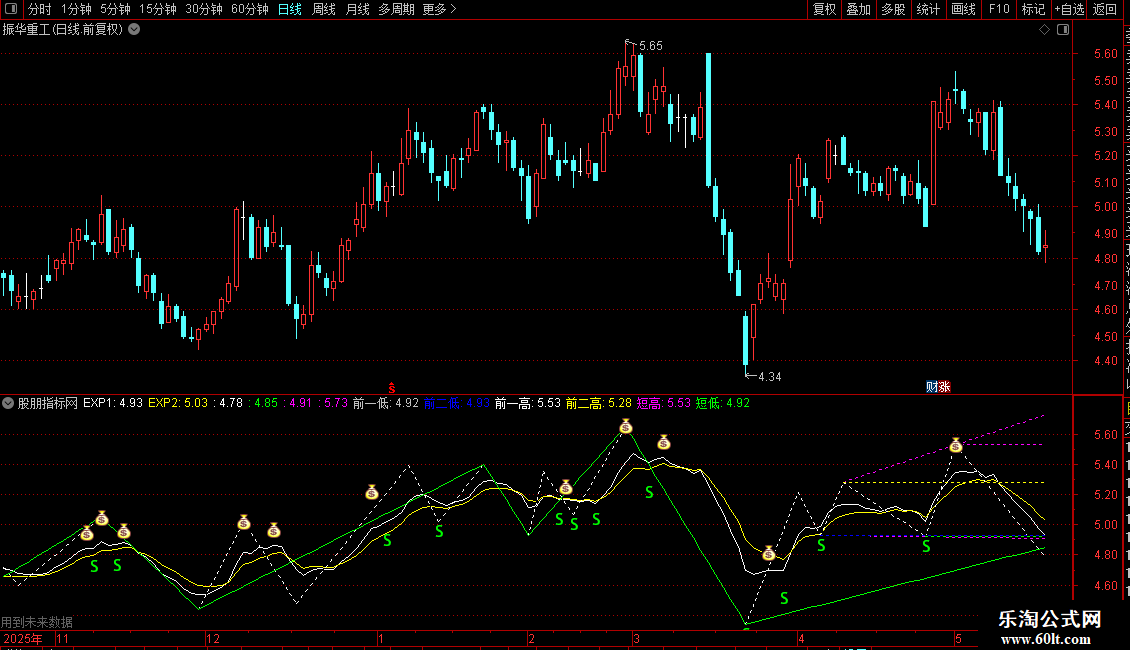
Task: Select the 60分钟 timeframe
Action: pyautogui.click(x=250, y=9)
